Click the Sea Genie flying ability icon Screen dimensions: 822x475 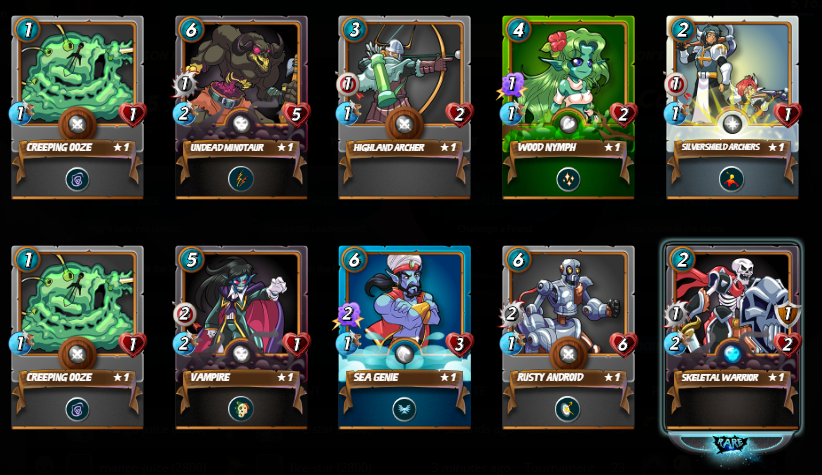[x=405, y=409]
